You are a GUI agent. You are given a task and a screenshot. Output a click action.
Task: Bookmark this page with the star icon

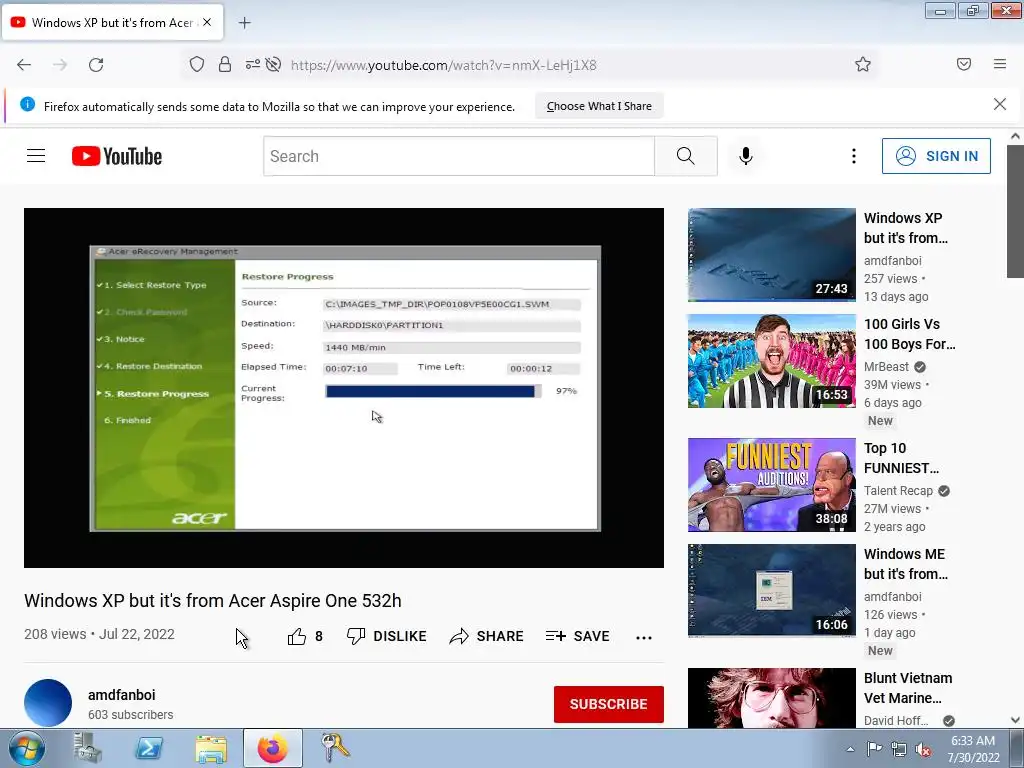click(863, 65)
